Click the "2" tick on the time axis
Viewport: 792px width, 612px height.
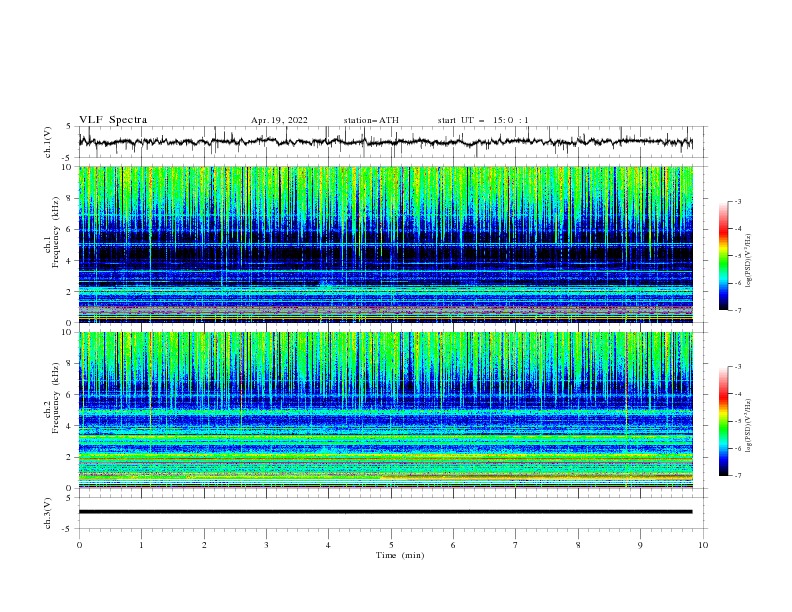204,545
